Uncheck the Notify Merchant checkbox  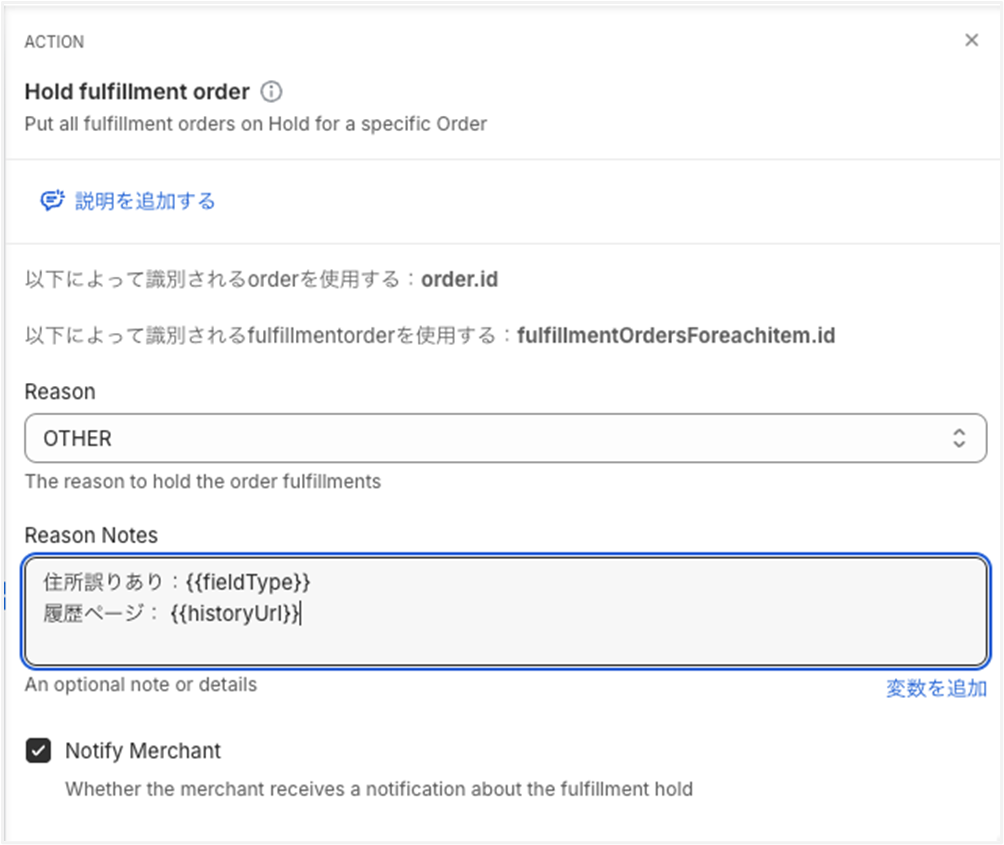[39, 751]
